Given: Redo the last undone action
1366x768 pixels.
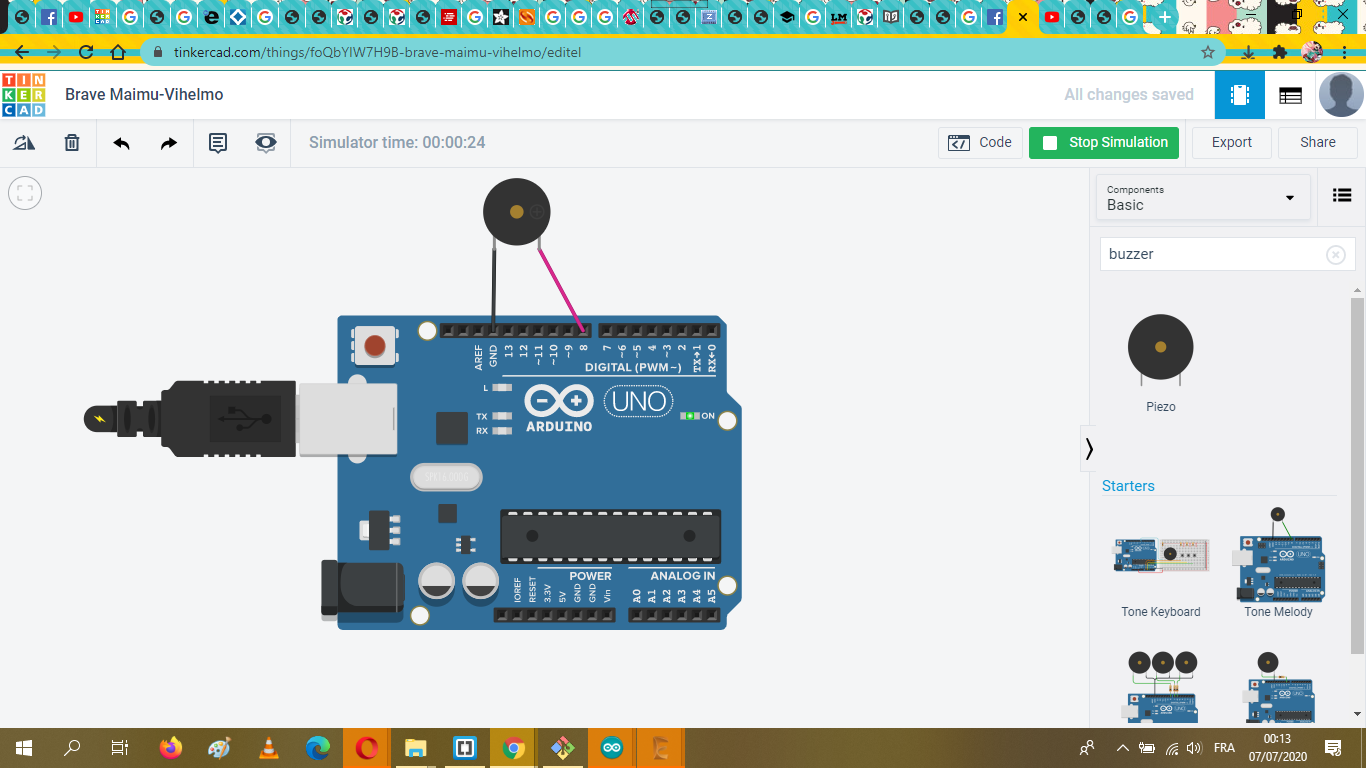Looking at the screenshot, I should (x=169, y=143).
